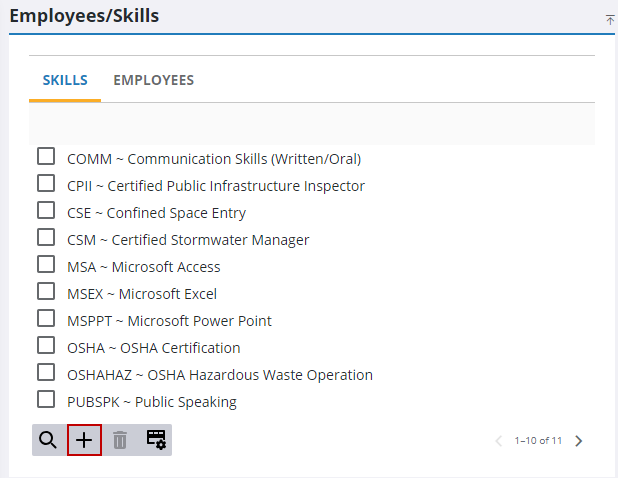Switch to the Employees tab
The height and width of the screenshot is (478, 618).
click(153, 80)
